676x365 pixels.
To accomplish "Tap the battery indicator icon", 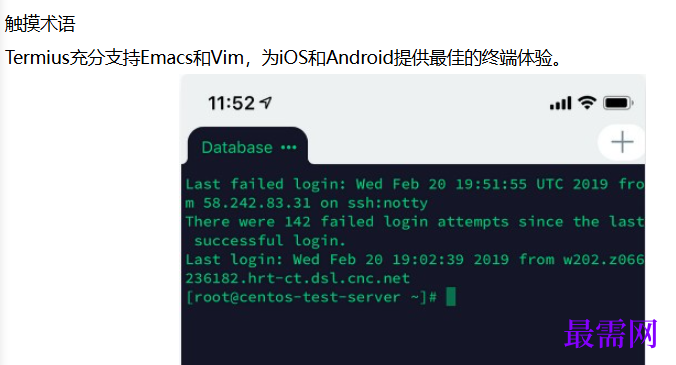I will click(618, 103).
